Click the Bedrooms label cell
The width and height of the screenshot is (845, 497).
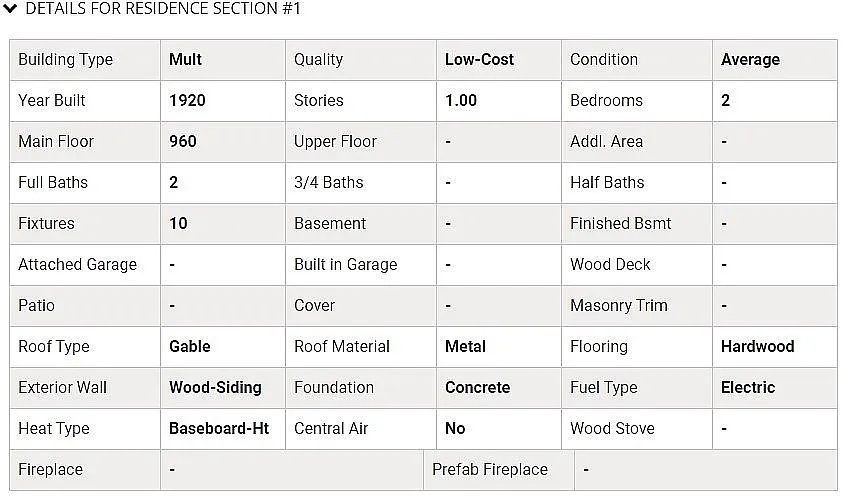(x=637, y=101)
